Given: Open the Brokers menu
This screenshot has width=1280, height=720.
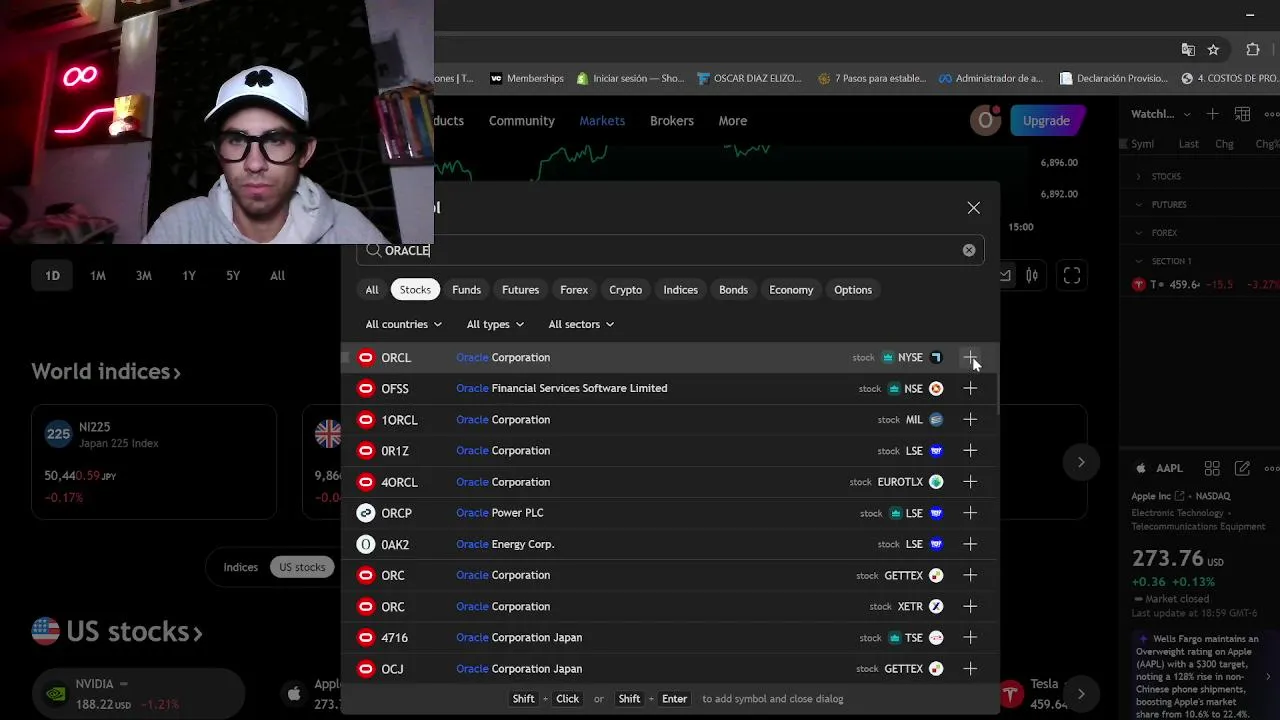Looking at the screenshot, I should point(672,121).
